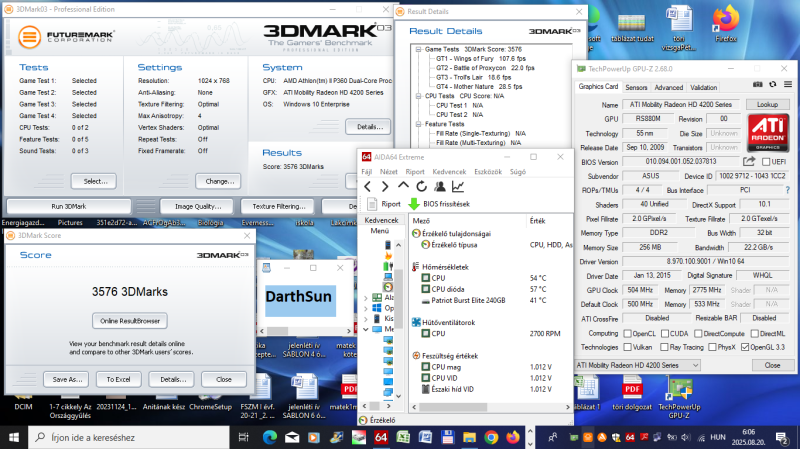
Task: Click the ATI Radeon logo in GPU-Z
Action: click(x=768, y=133)
